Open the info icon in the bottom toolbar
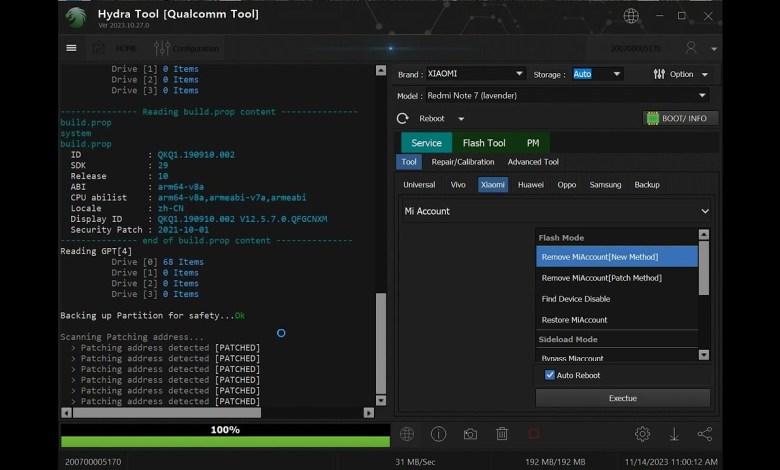 [438, 434]
